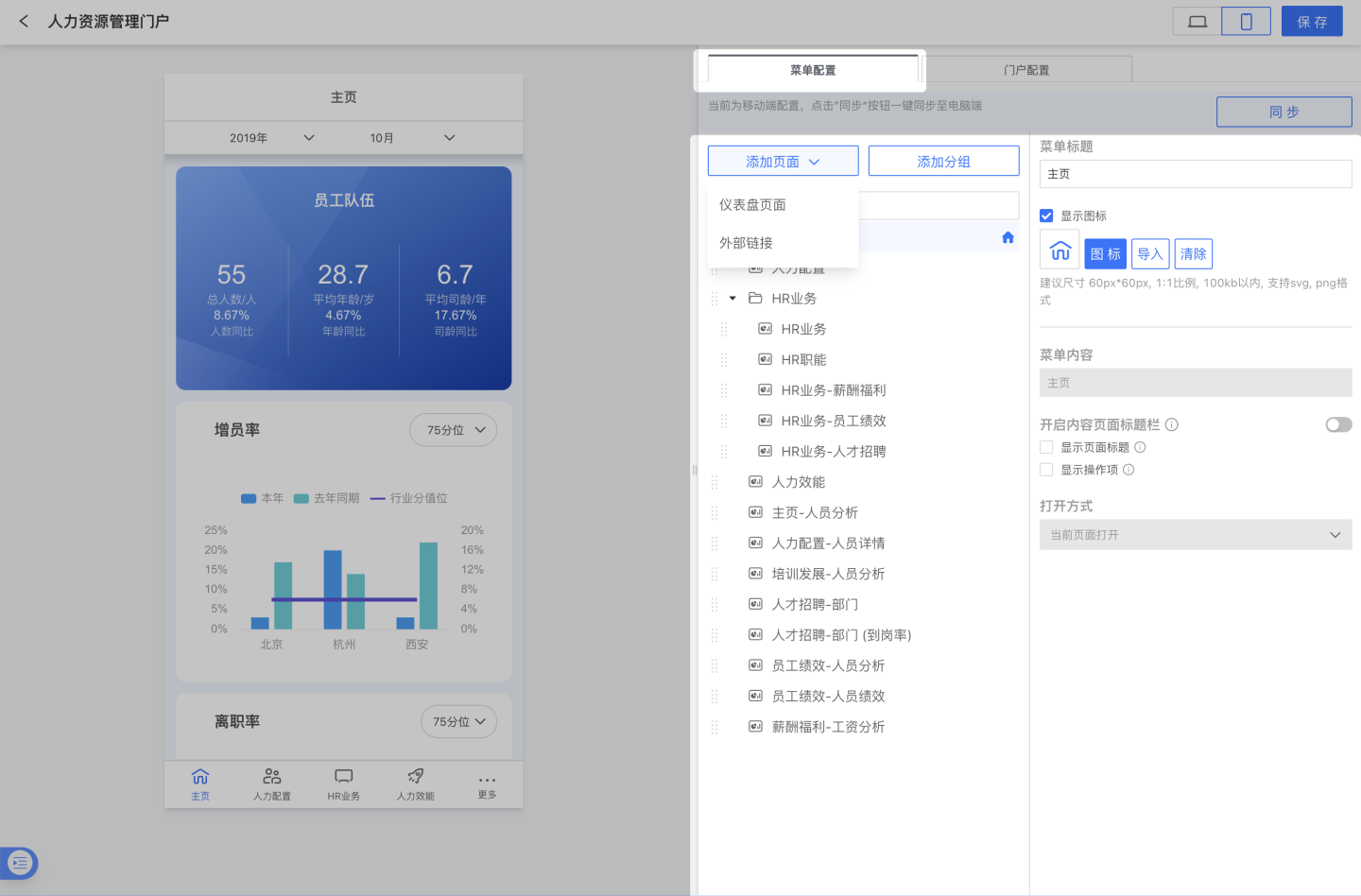1361x896 pixels.
Task: Click the 菜单标题 input field
Action: (1195, 174)
